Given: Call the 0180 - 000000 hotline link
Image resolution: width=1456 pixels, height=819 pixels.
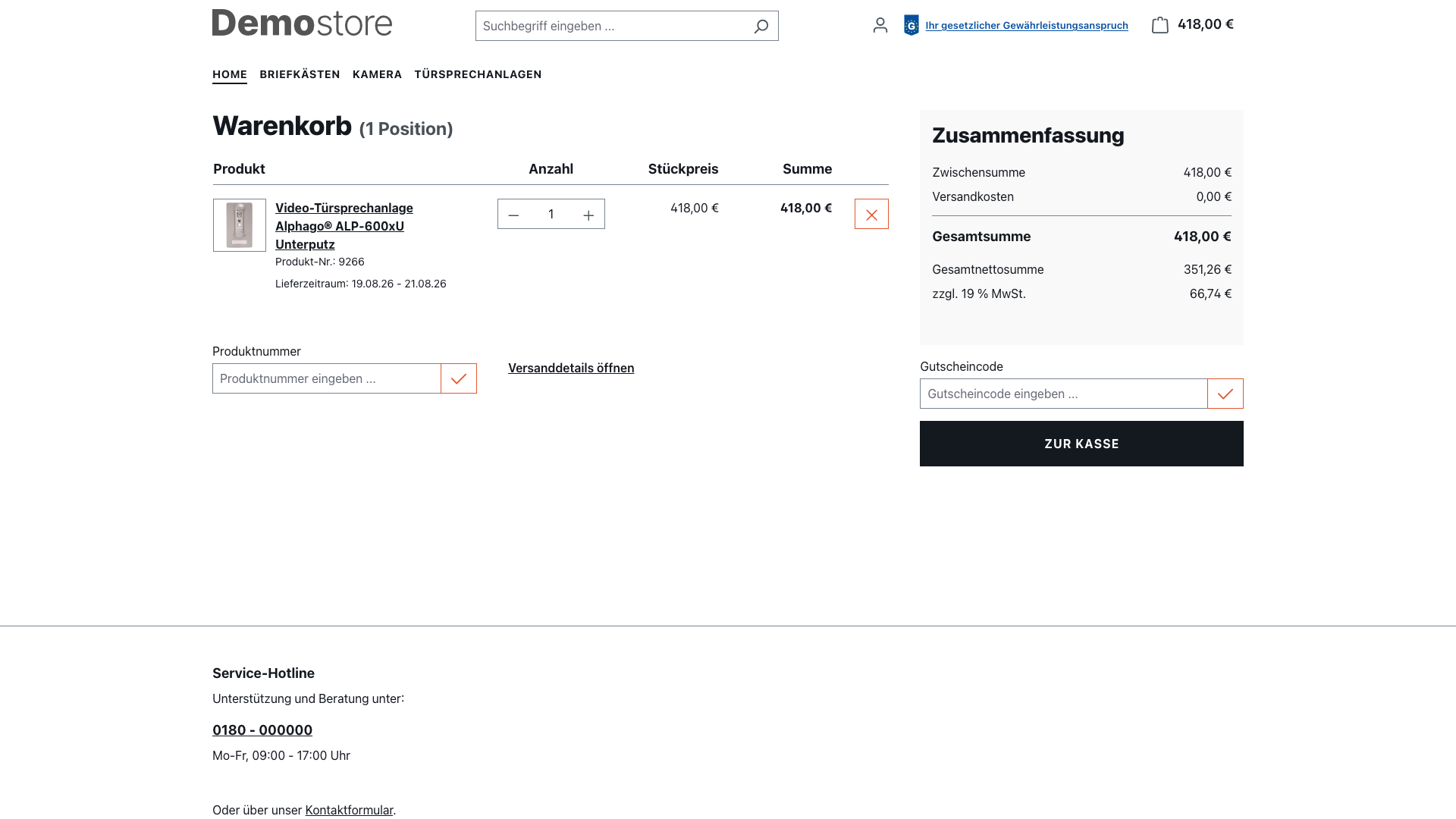Looking at the screenshot, I should coord(262,730).
